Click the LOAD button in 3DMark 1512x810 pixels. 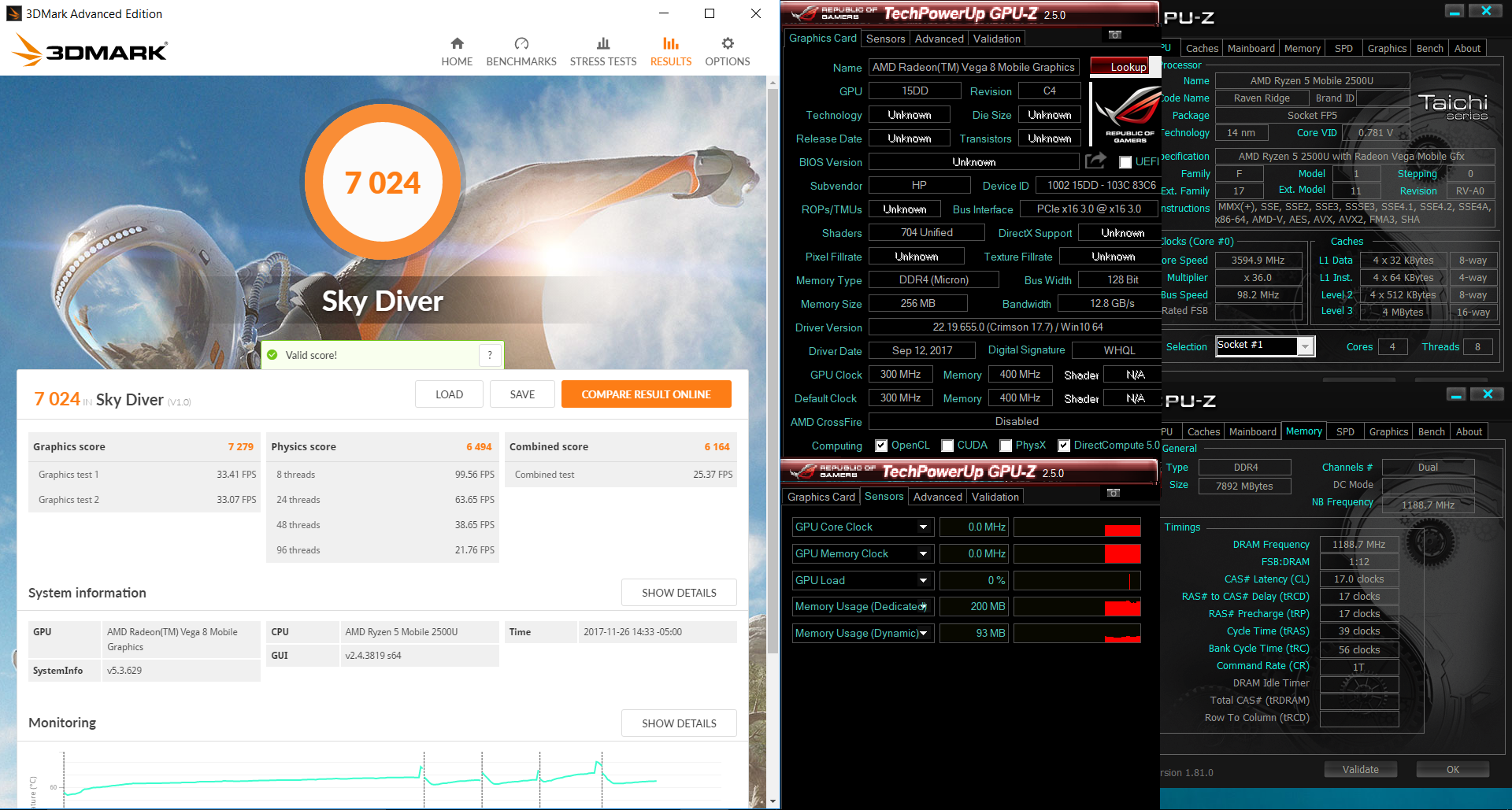[x=449, y=394]
